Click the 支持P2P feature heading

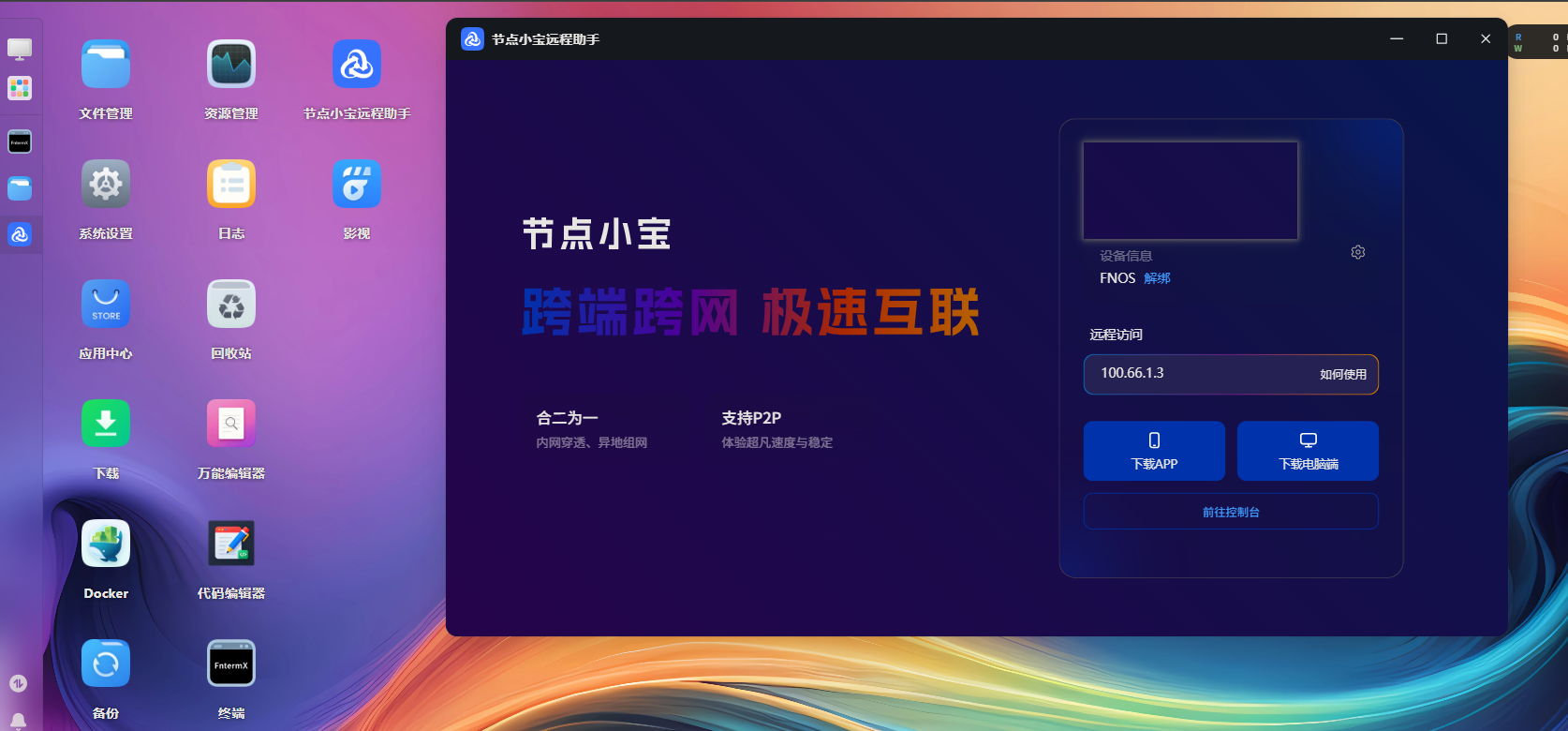751,418
